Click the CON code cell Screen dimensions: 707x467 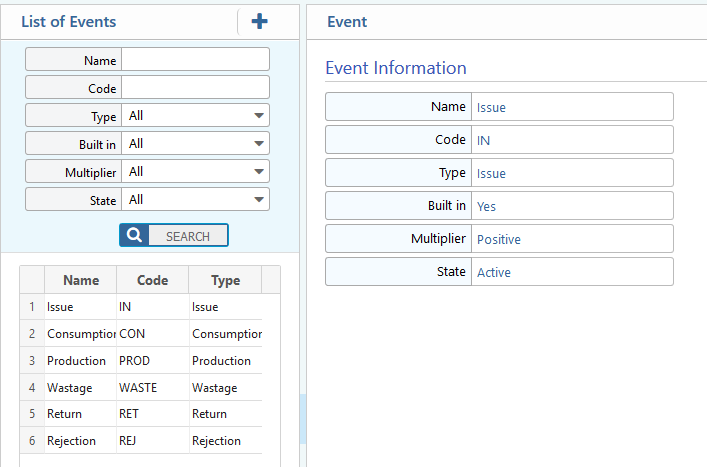point(153,334)
